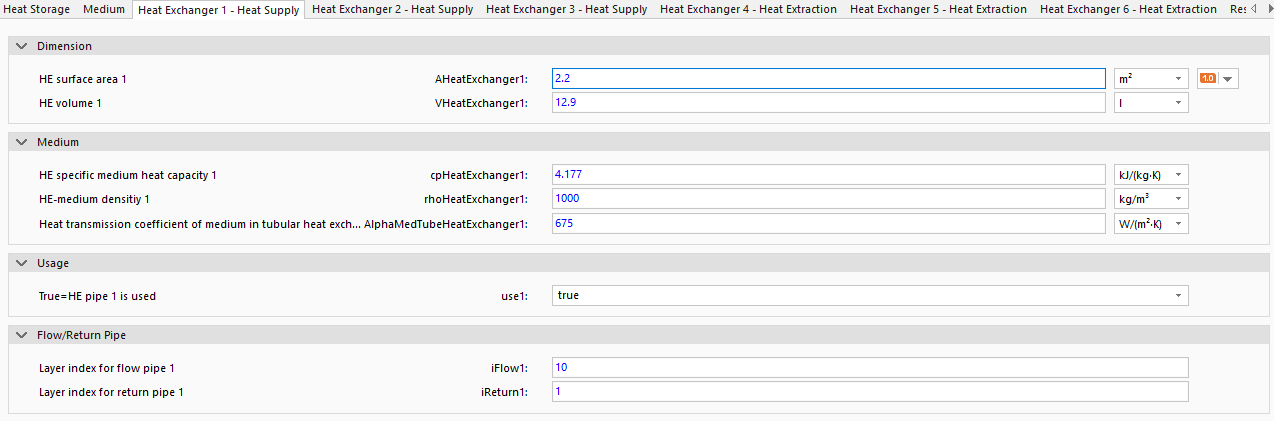Collapse the Dimension section
The width and height of the screenshot is (1274, 421).
pyautogui.click(x=21, y=47)
